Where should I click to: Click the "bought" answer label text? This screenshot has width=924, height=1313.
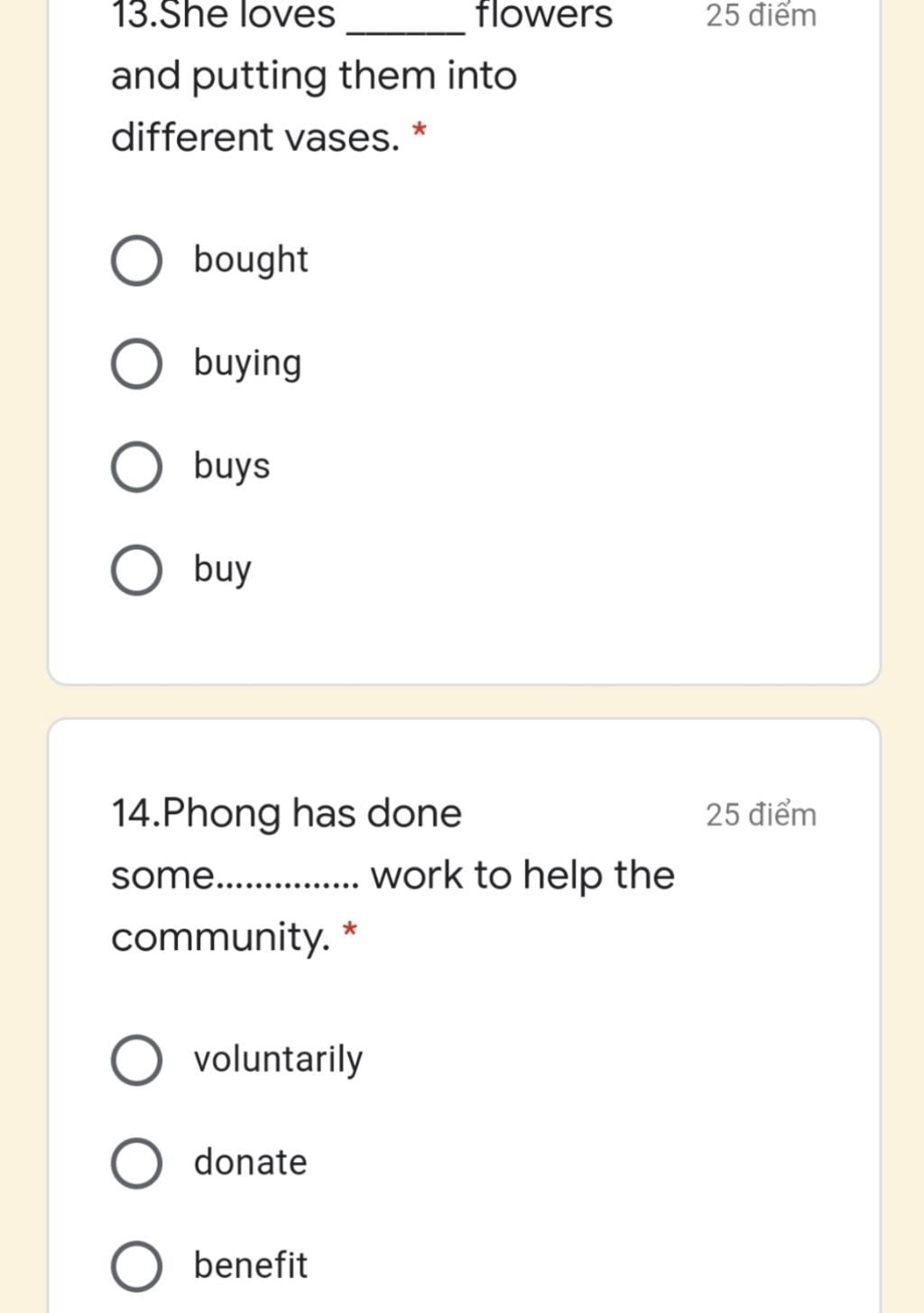click(251, 260)
